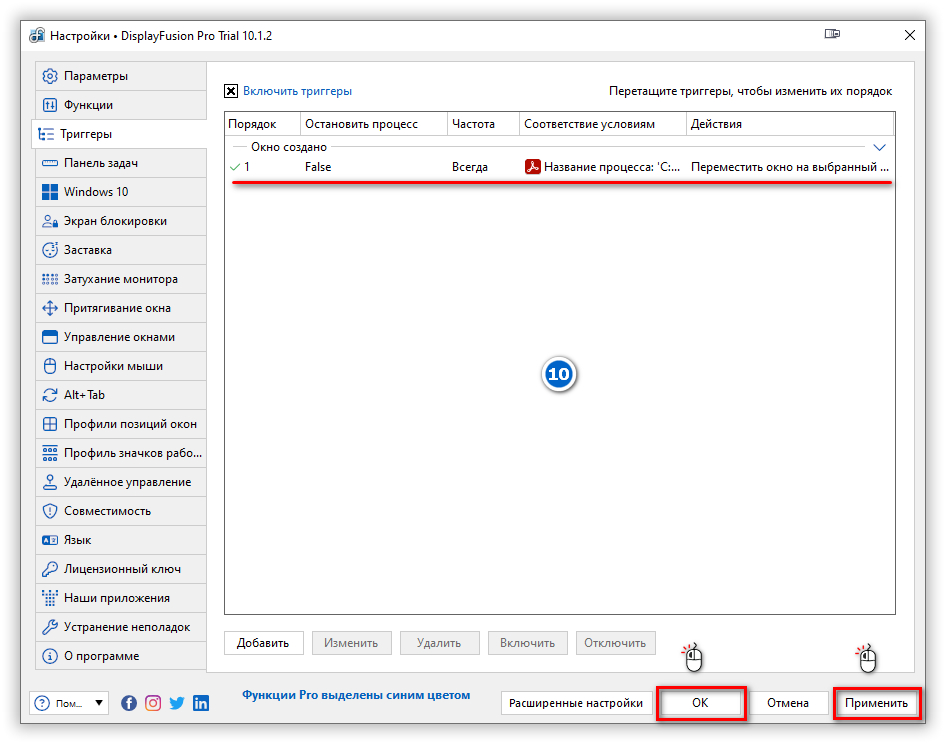
Task: Click the Переместить окно на выбранный action cell
Action: (x=790, y=167)
